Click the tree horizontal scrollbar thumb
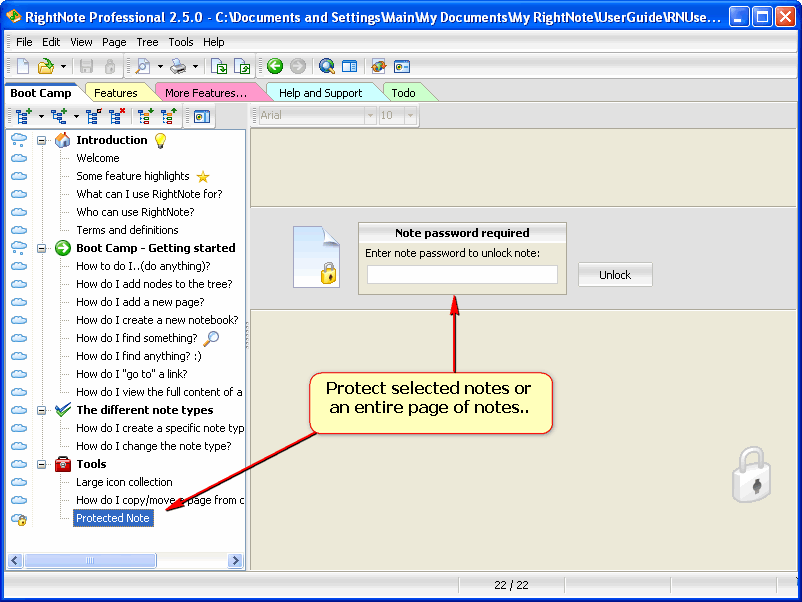 90,561
